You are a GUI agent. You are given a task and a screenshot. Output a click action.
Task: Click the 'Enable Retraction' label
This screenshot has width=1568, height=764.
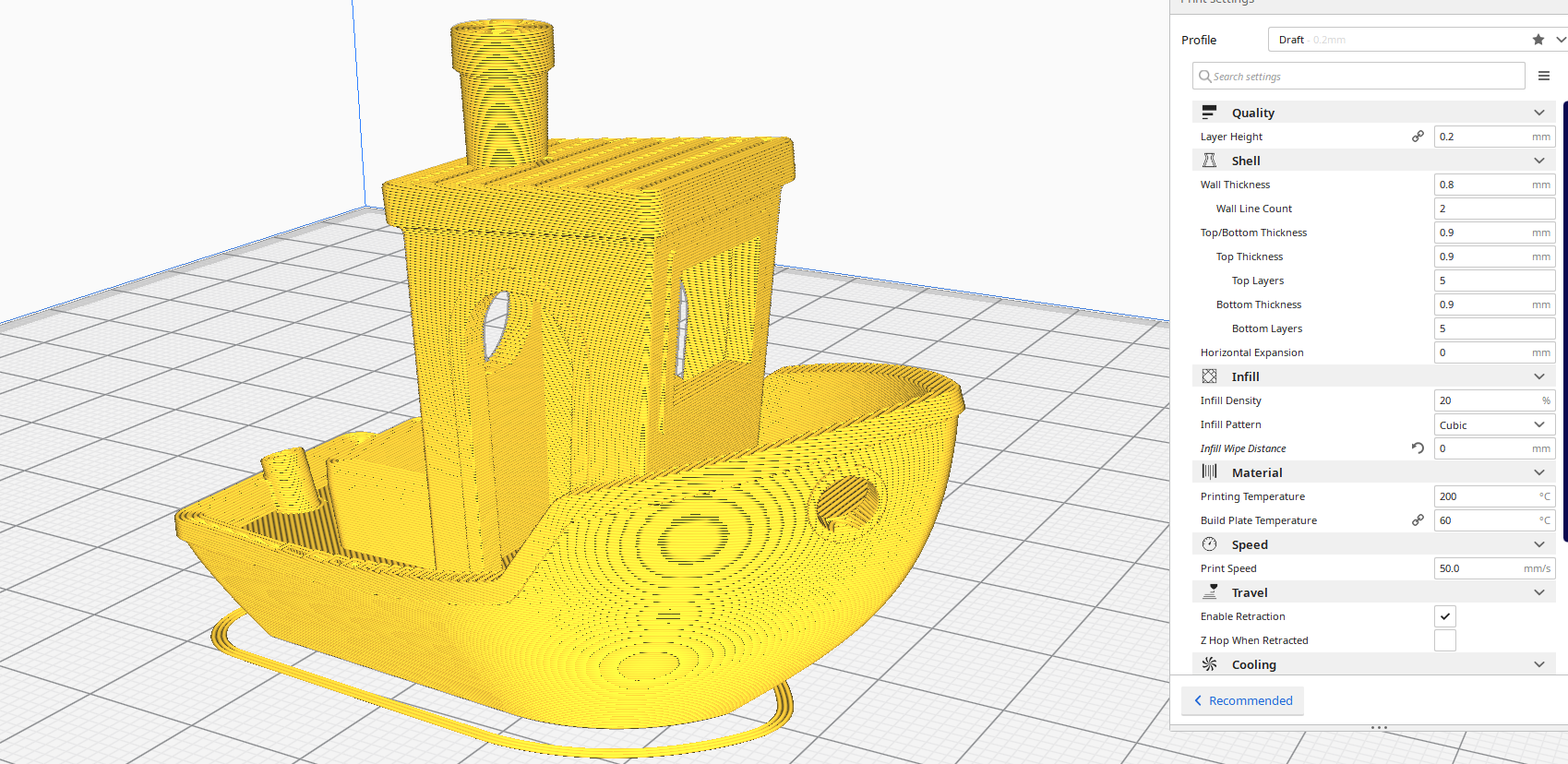point(1242,616)
